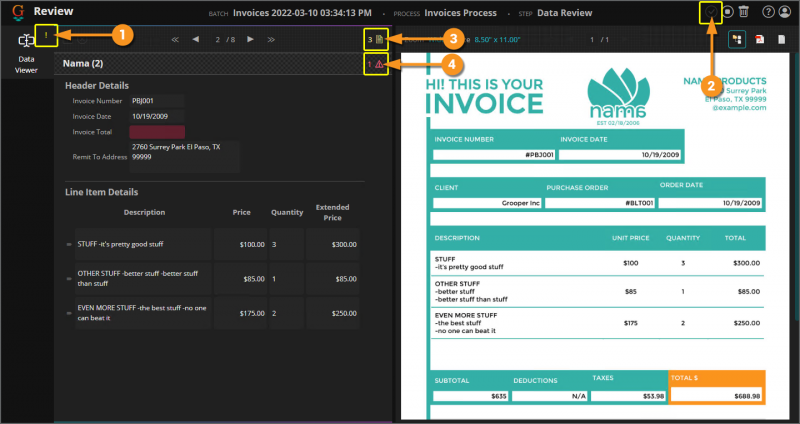Click the stop processing circle icon
The height and width of the screenshot is (424, 800).
[728, 12]
